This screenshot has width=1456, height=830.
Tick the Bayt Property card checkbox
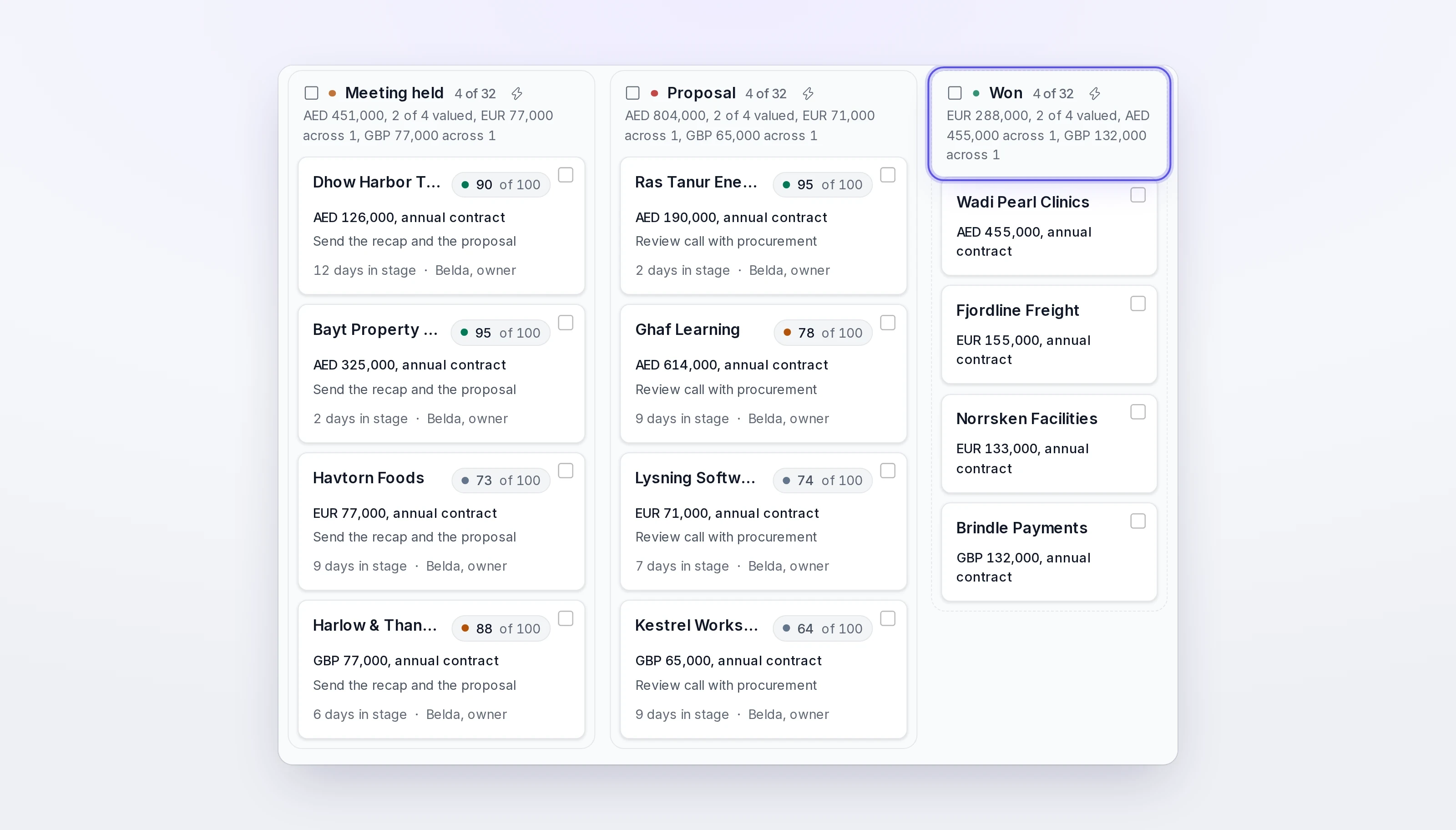coord(565,323)
